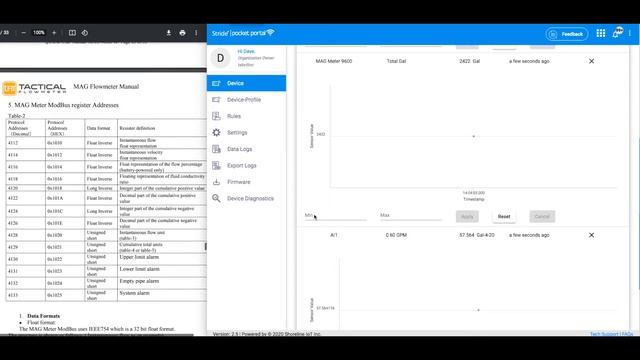640x360 pixels.
Task: Open the notifications bell
Action: [x=617, y=33]
